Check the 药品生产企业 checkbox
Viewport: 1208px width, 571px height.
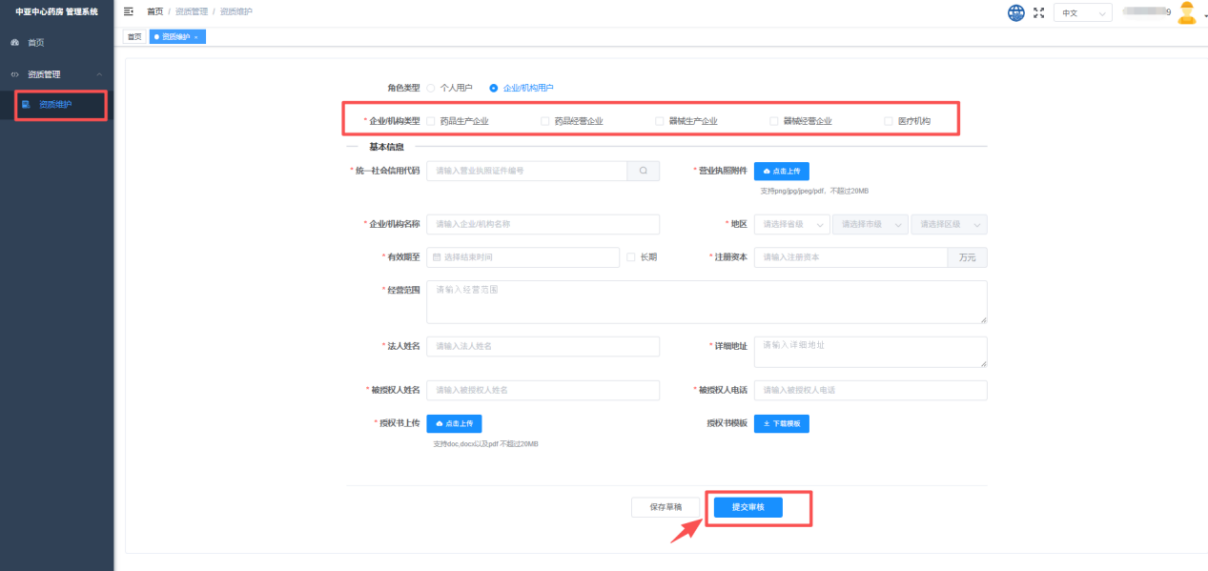(431, 121)
